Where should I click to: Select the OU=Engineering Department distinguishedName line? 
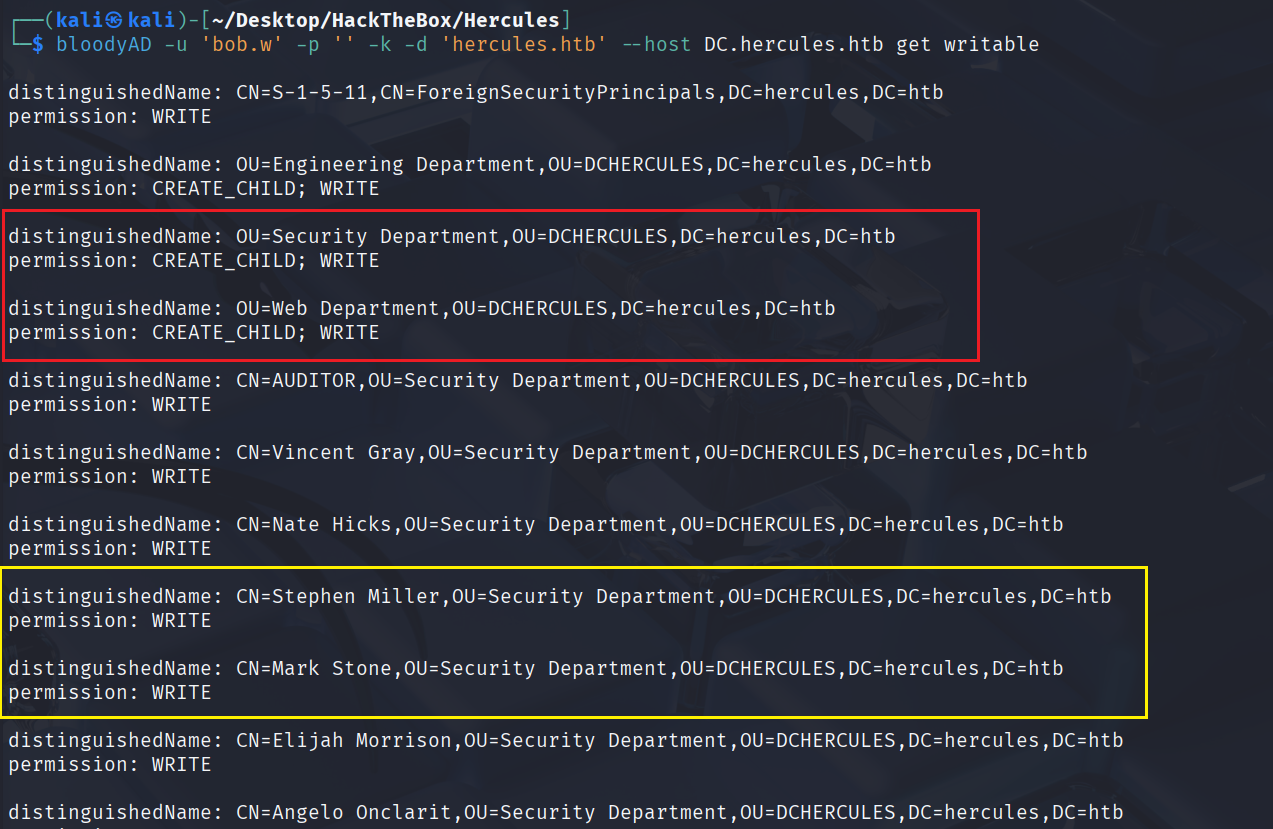[470, 165]
